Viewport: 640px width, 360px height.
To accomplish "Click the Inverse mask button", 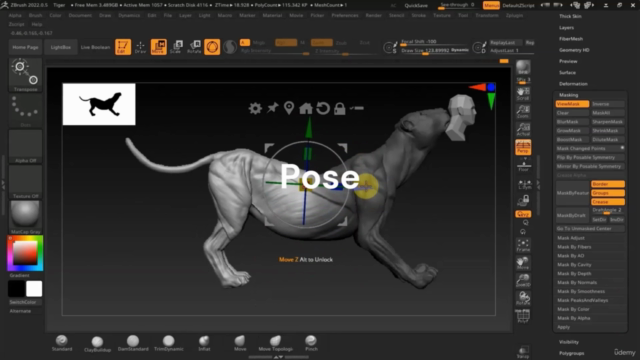I will point(607,104).
